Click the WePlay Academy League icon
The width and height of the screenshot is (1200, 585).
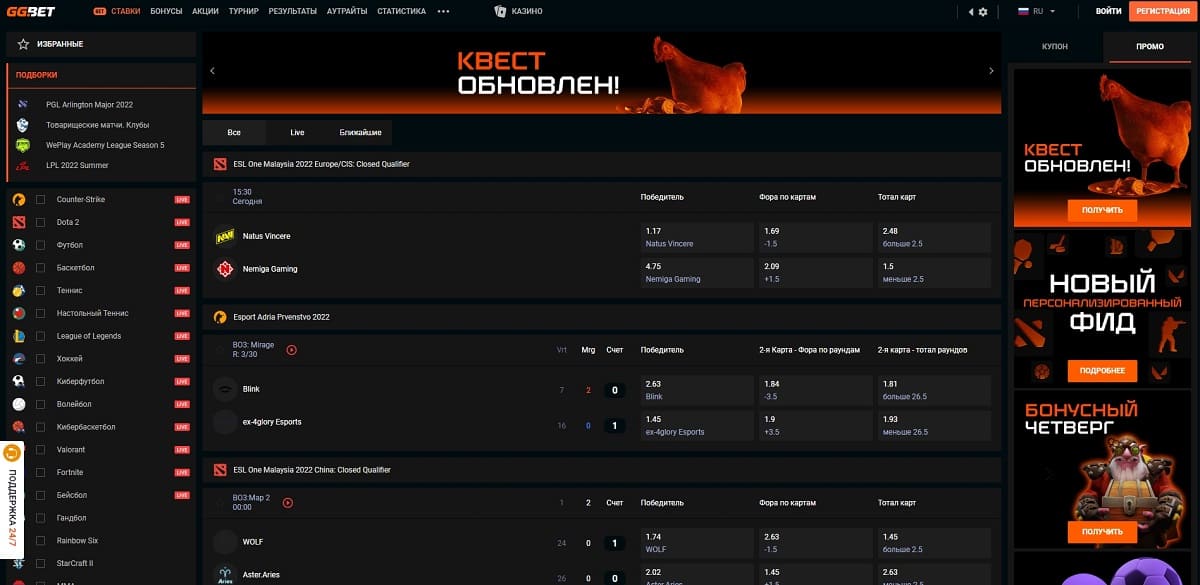click(23, 145)
